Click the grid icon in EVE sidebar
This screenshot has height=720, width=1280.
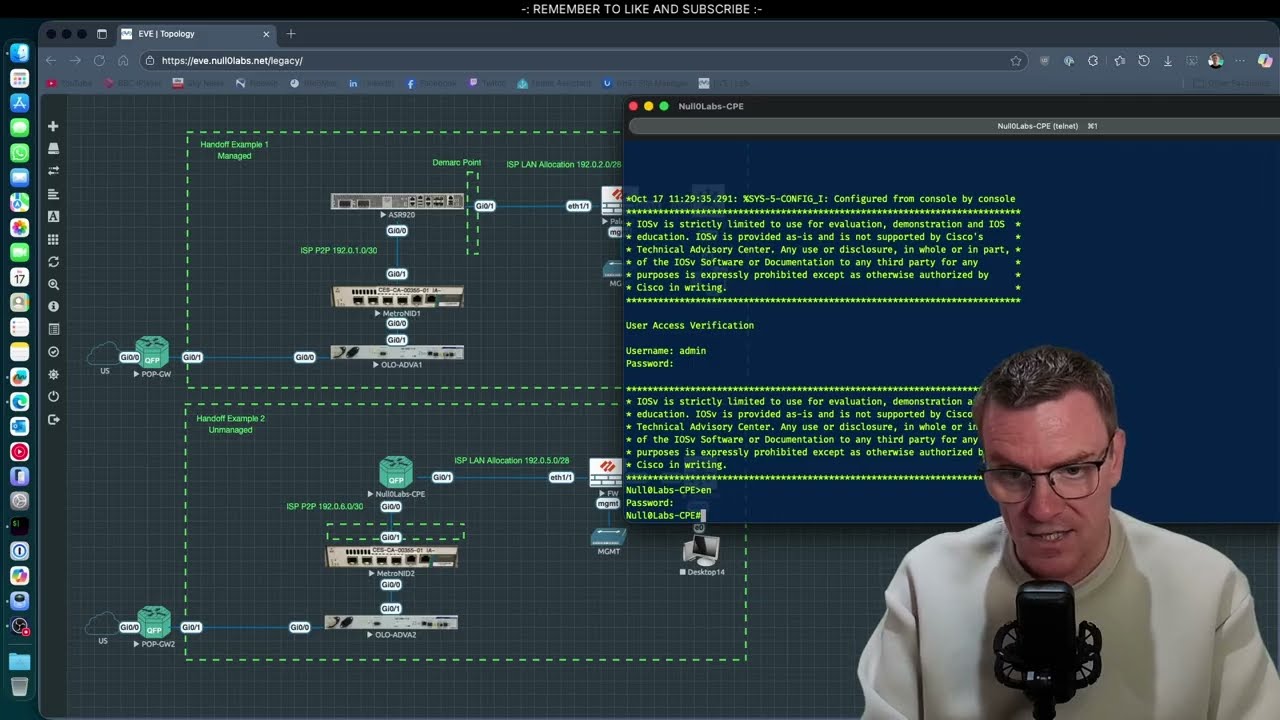pos(53,239)
